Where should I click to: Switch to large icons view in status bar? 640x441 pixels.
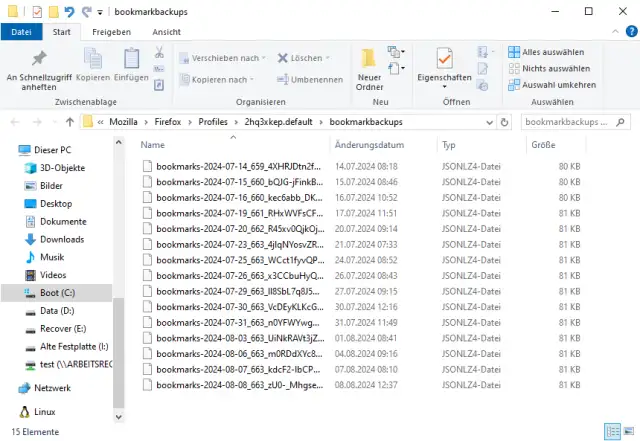tap(629, 432)
